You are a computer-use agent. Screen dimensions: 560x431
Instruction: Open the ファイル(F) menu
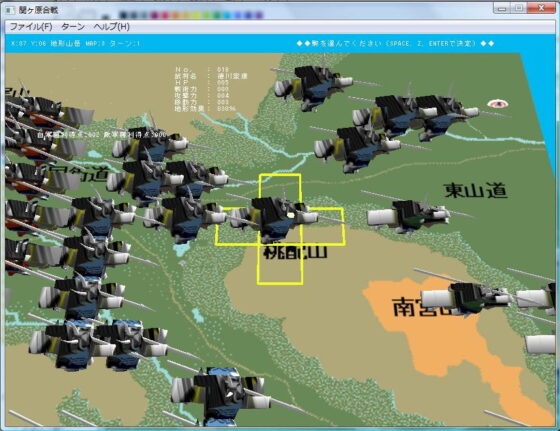(x=31, y=27)
